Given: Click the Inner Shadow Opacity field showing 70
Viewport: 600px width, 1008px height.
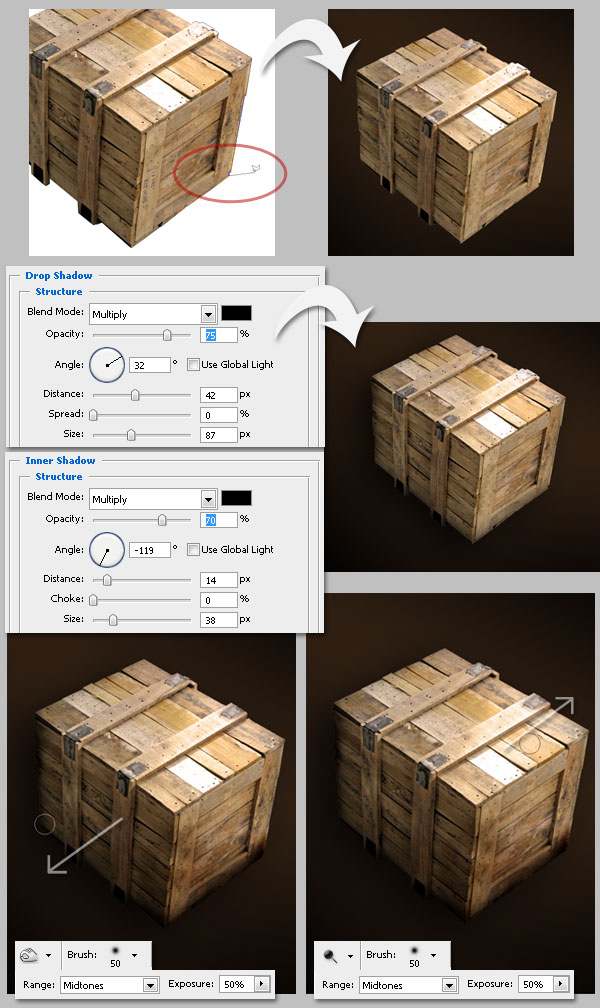Looking at the screenshot, I should tap(219, 520).
